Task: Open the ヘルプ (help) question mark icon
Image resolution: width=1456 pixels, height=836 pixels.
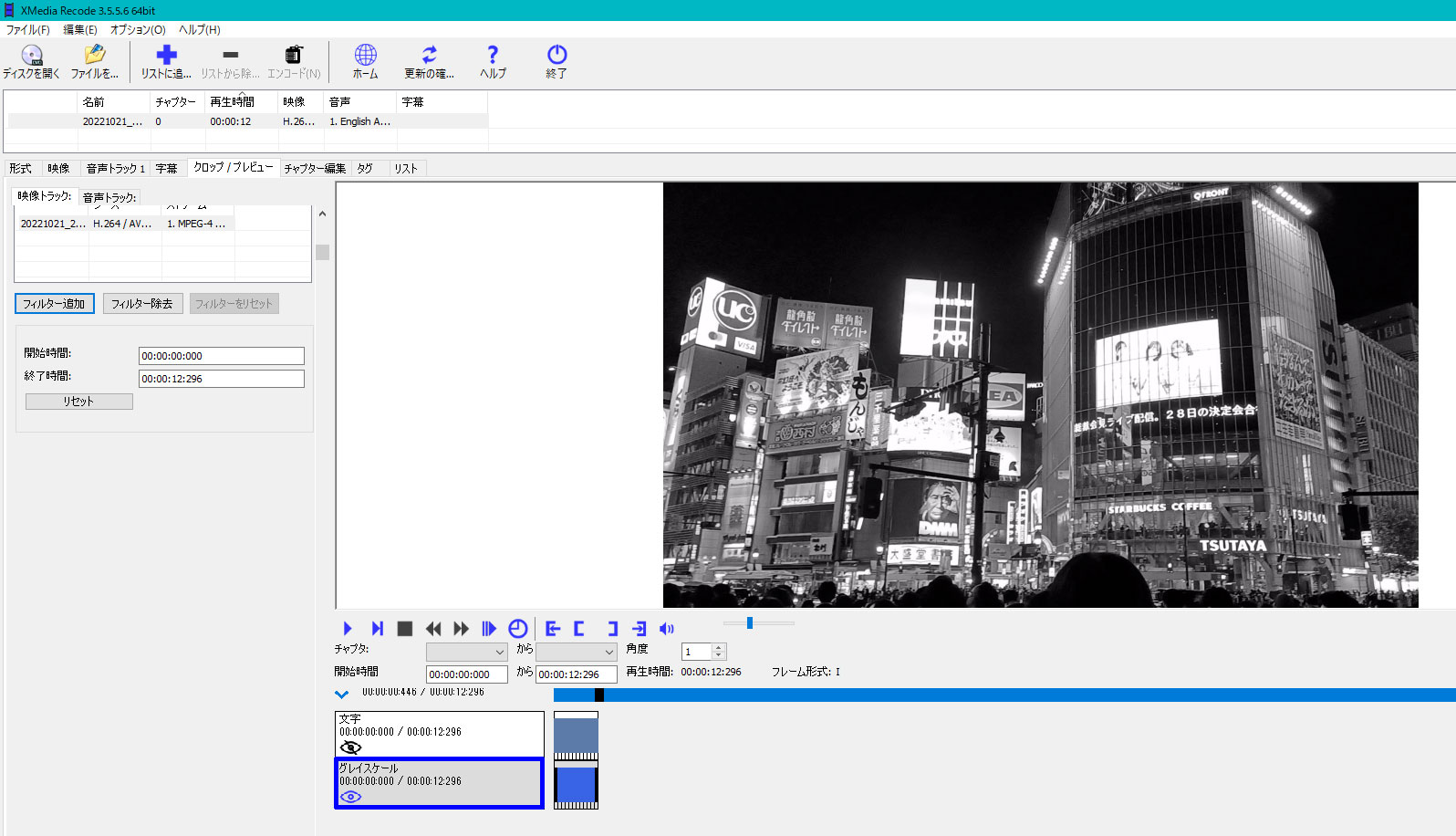Action: coord(493,55)
